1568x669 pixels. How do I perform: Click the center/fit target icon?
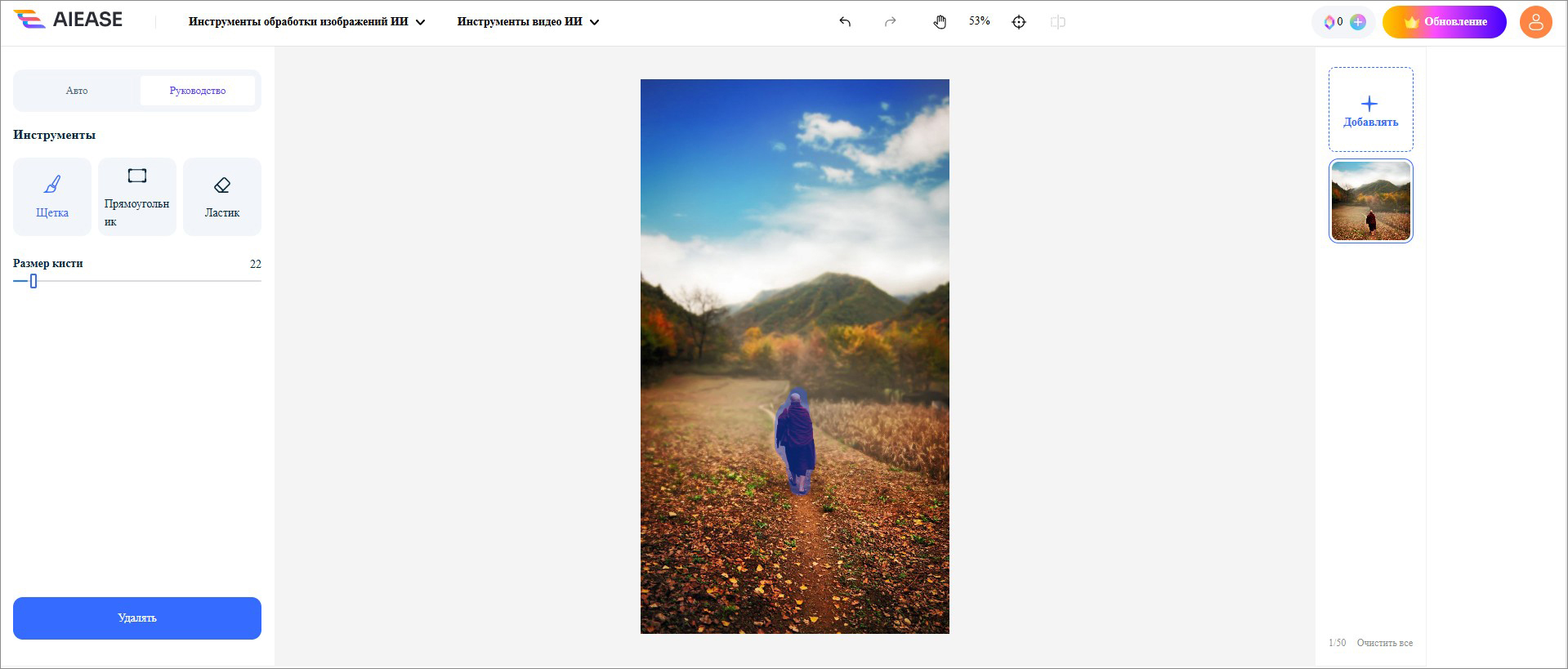click(x=1019, y=22)
